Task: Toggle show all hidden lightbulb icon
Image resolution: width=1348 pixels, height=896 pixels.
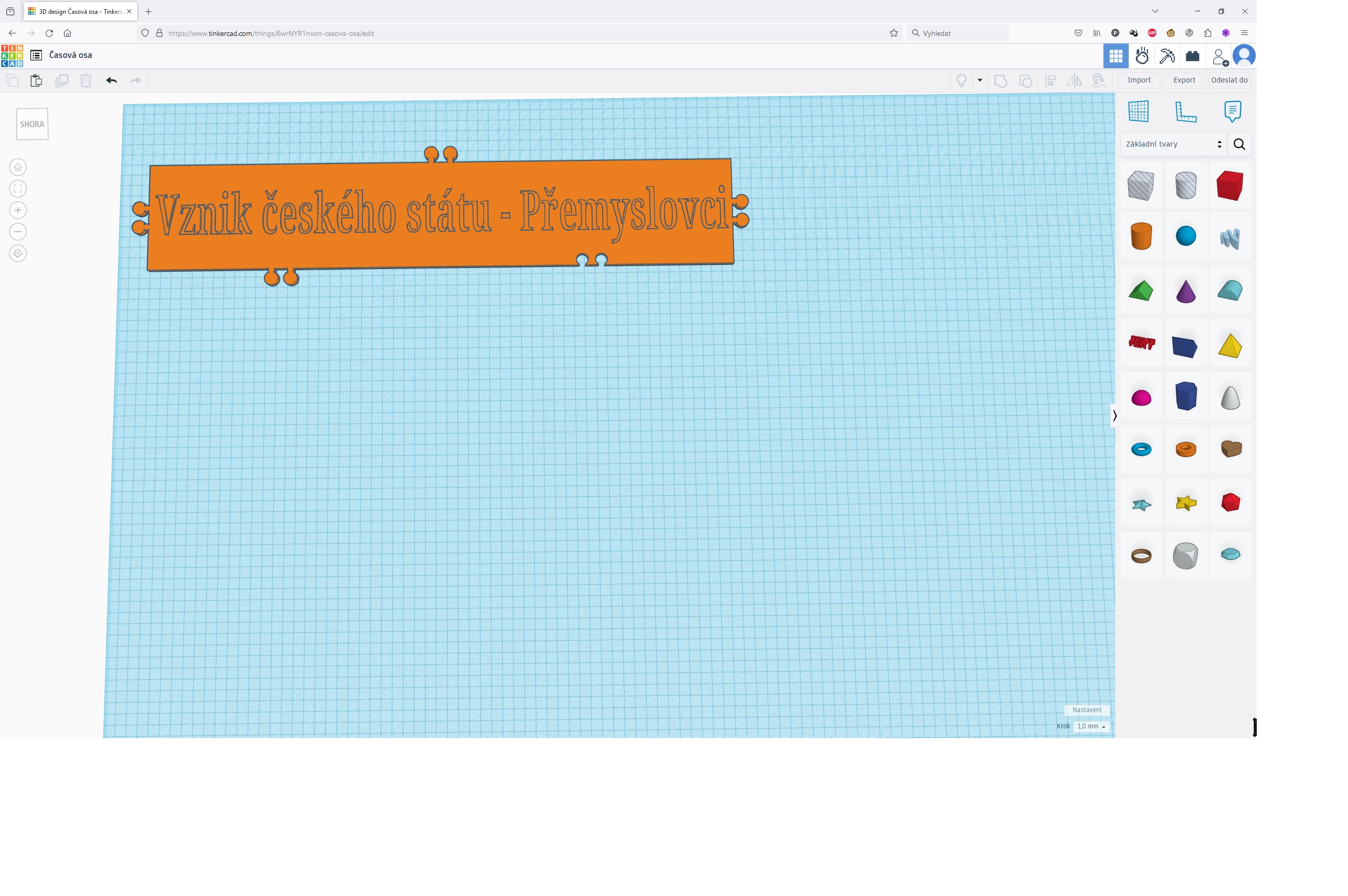Action: point(961,80)
